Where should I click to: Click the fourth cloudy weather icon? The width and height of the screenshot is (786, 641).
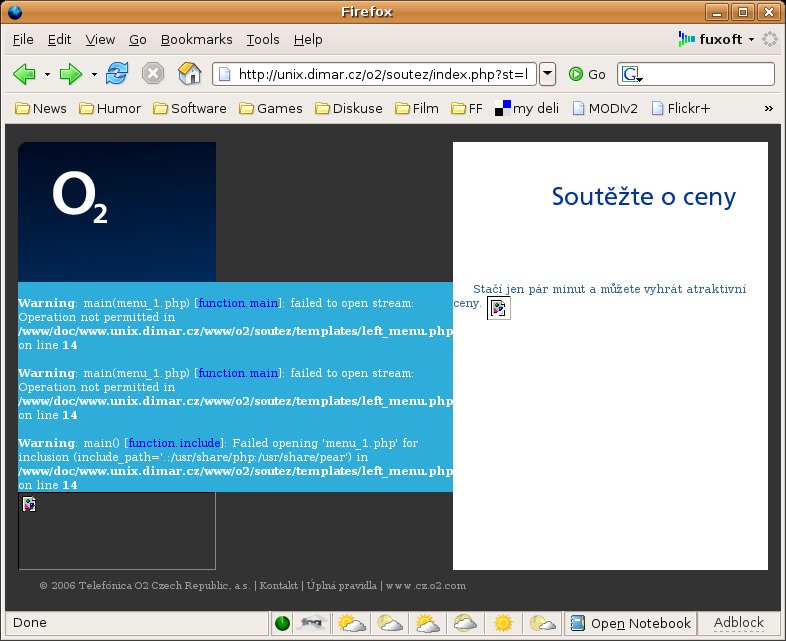click(x=466, y=623)
